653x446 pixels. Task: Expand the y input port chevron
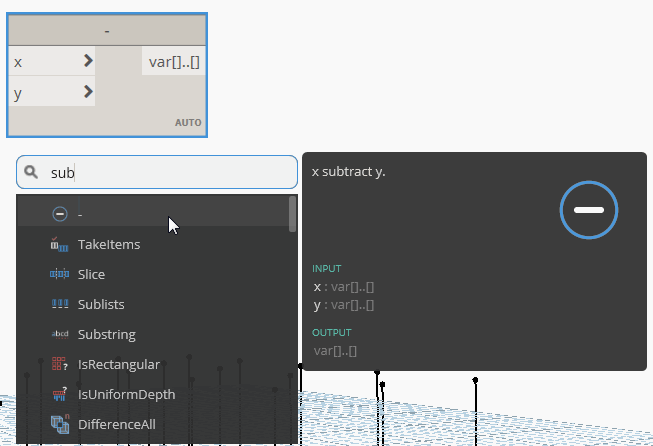coord(88,92)
